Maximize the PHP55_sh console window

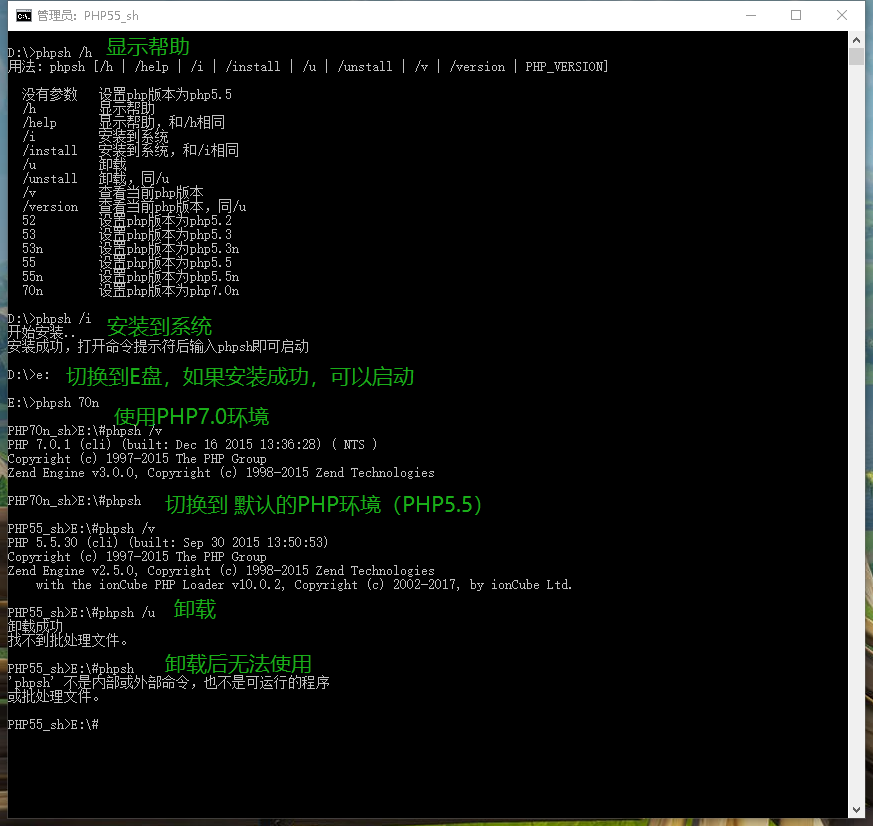coord(796,16)
